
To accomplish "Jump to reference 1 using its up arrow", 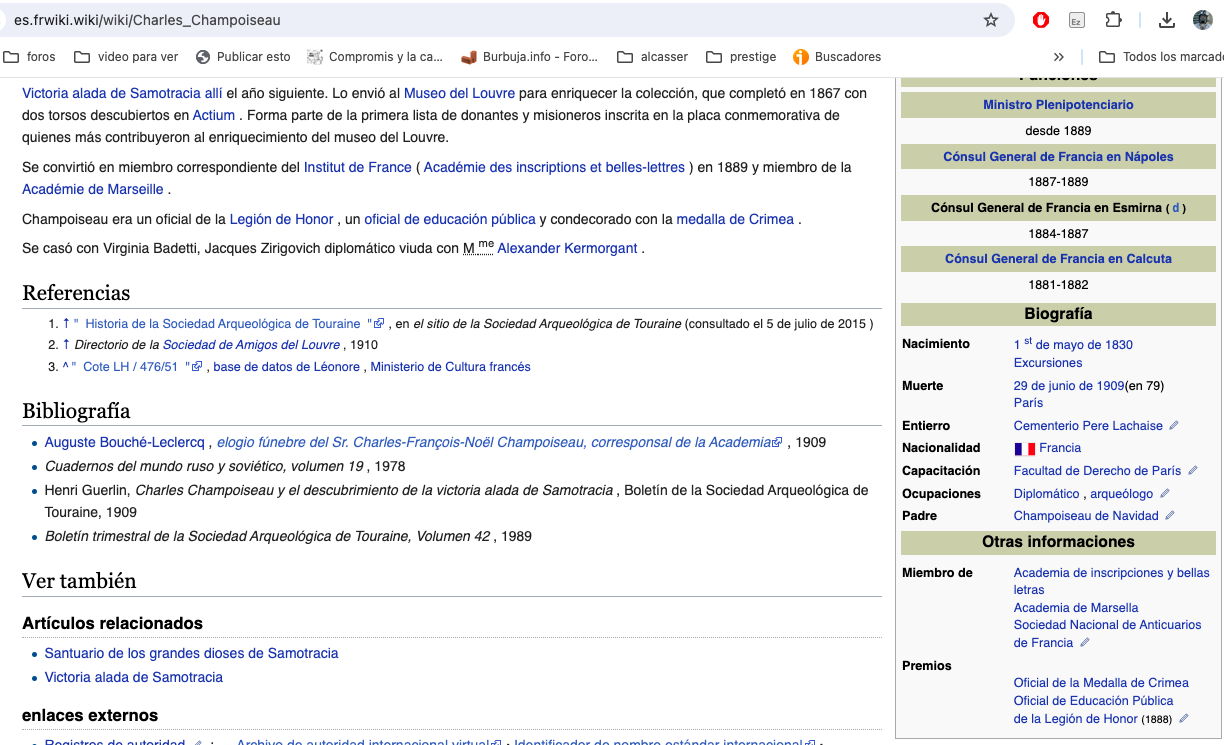I will click(x=66, y=324).
